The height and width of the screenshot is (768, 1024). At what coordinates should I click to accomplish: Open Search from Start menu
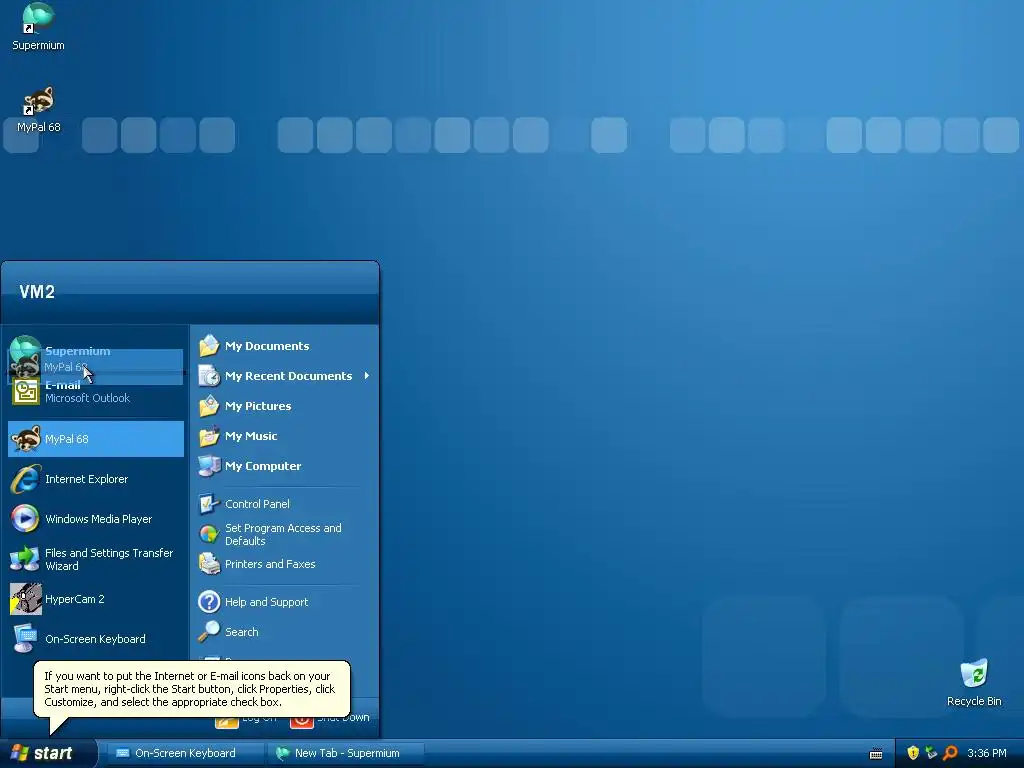click(x=284, y=632)
